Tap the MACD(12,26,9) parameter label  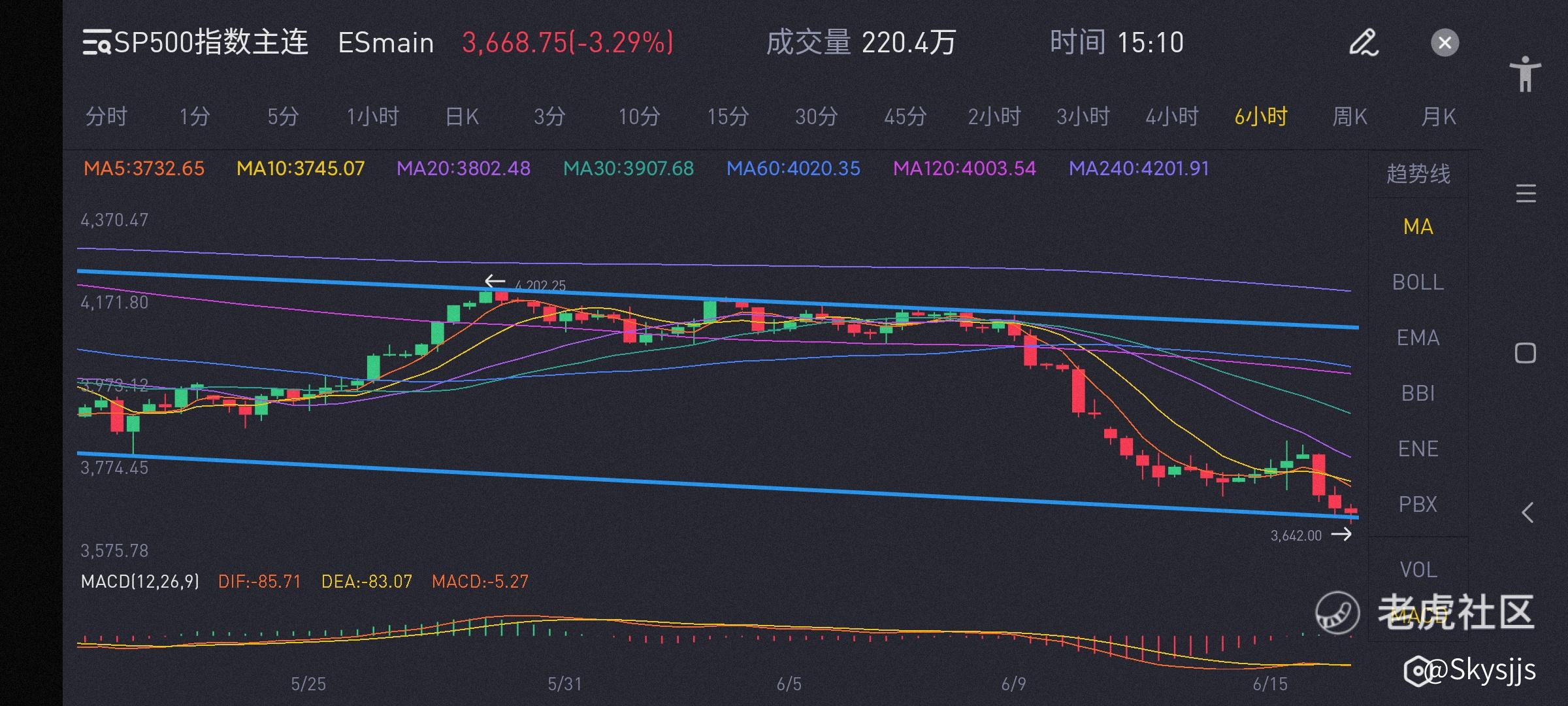coord(140,581)
